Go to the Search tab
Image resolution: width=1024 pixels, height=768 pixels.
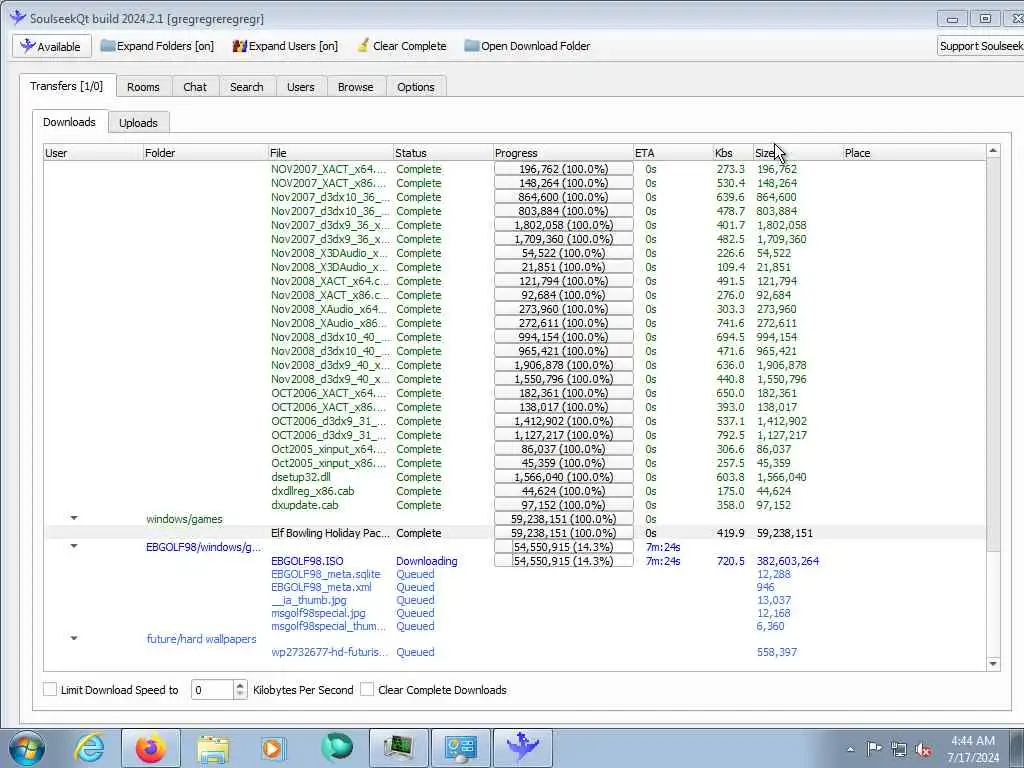coord(247,87)
